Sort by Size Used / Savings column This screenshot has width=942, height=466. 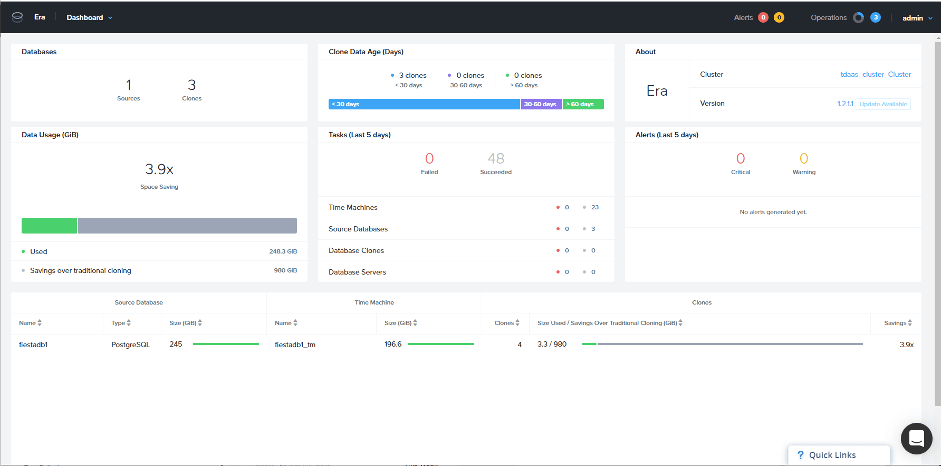pyautogui.click(x=609, y=323)
